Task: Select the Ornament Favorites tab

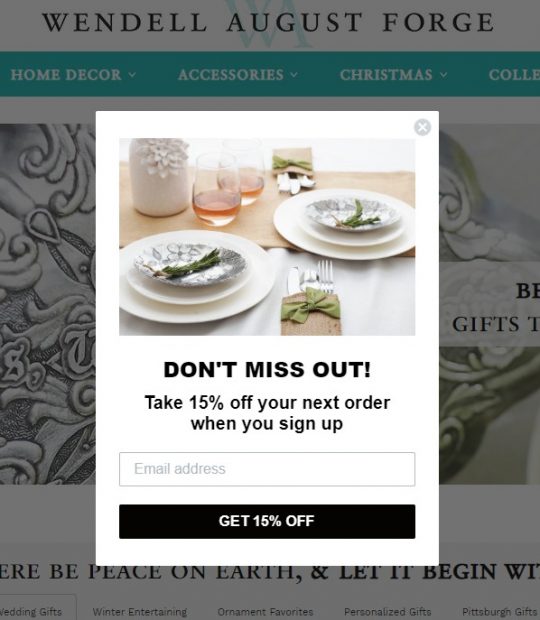Action: click(x=265, y=612)
